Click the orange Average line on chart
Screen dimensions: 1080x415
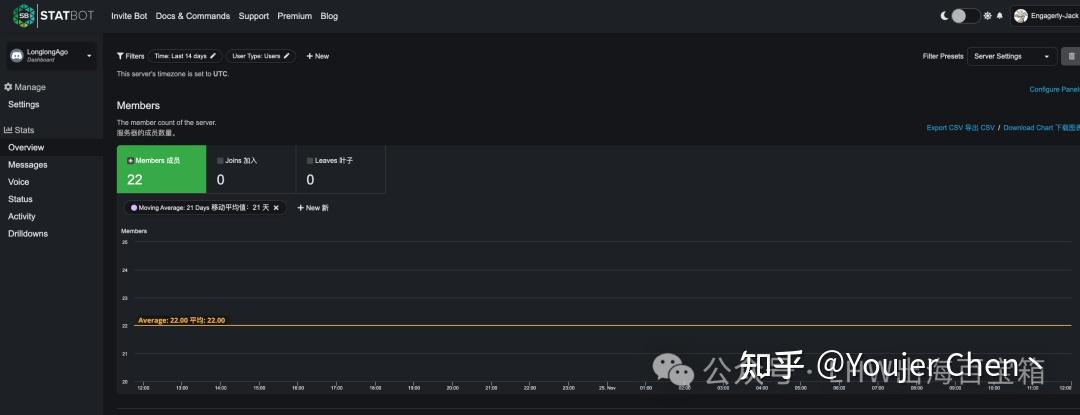tap(600, 325)
